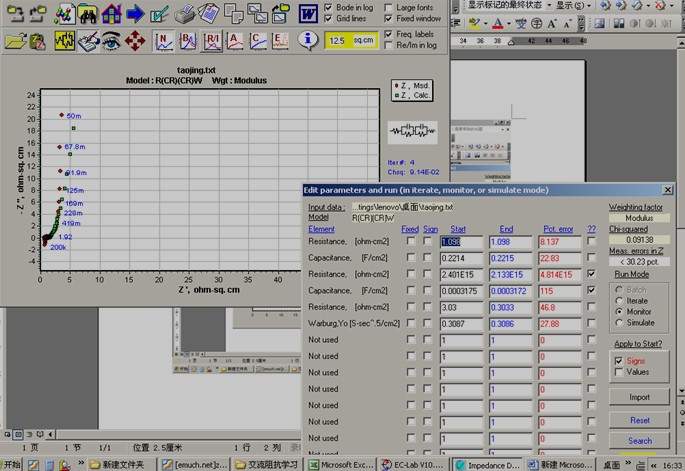Select the Nyquist 'N' plot icon

(163, 41)
